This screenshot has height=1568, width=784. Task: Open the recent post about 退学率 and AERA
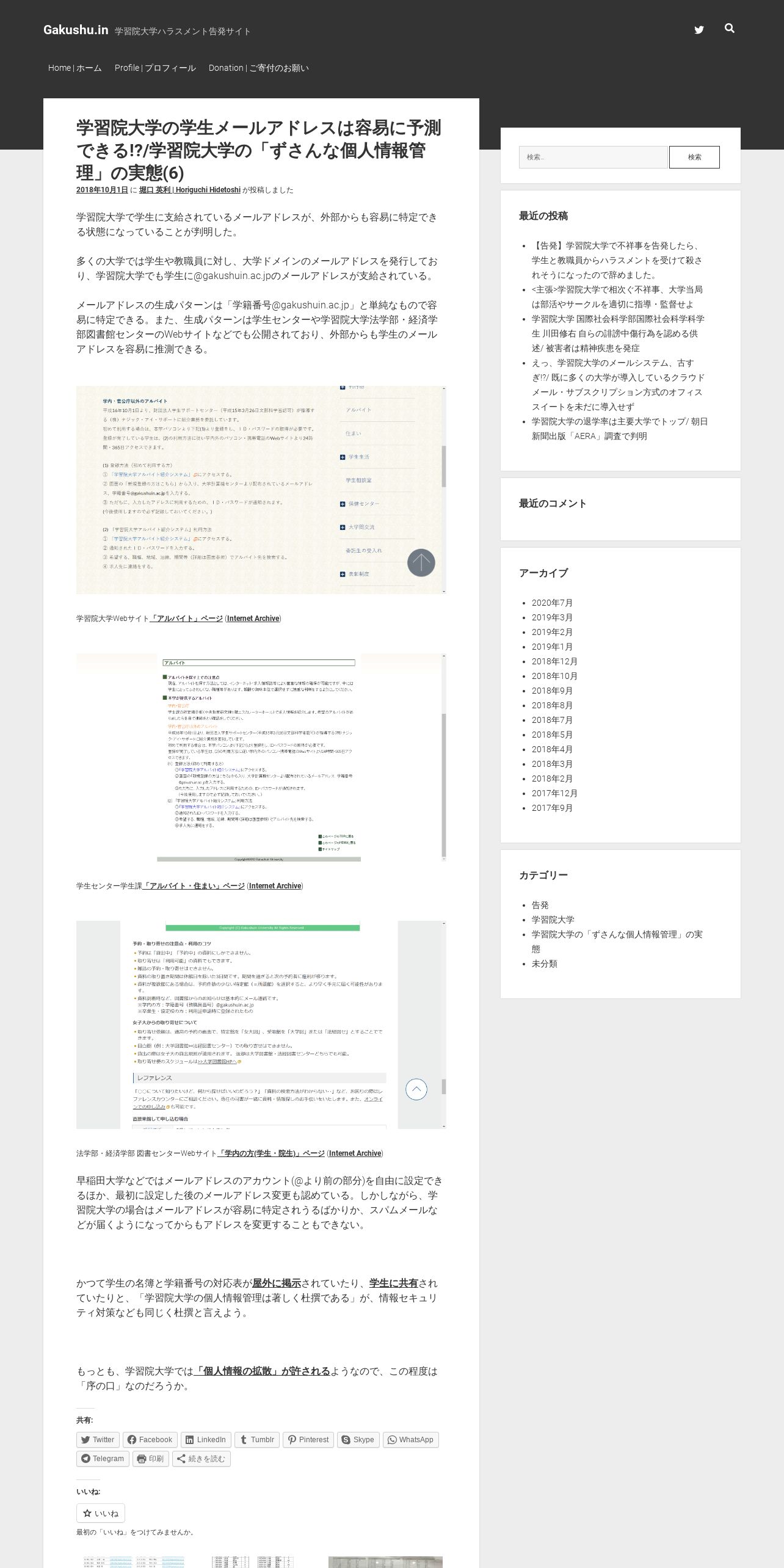(620, 429)
